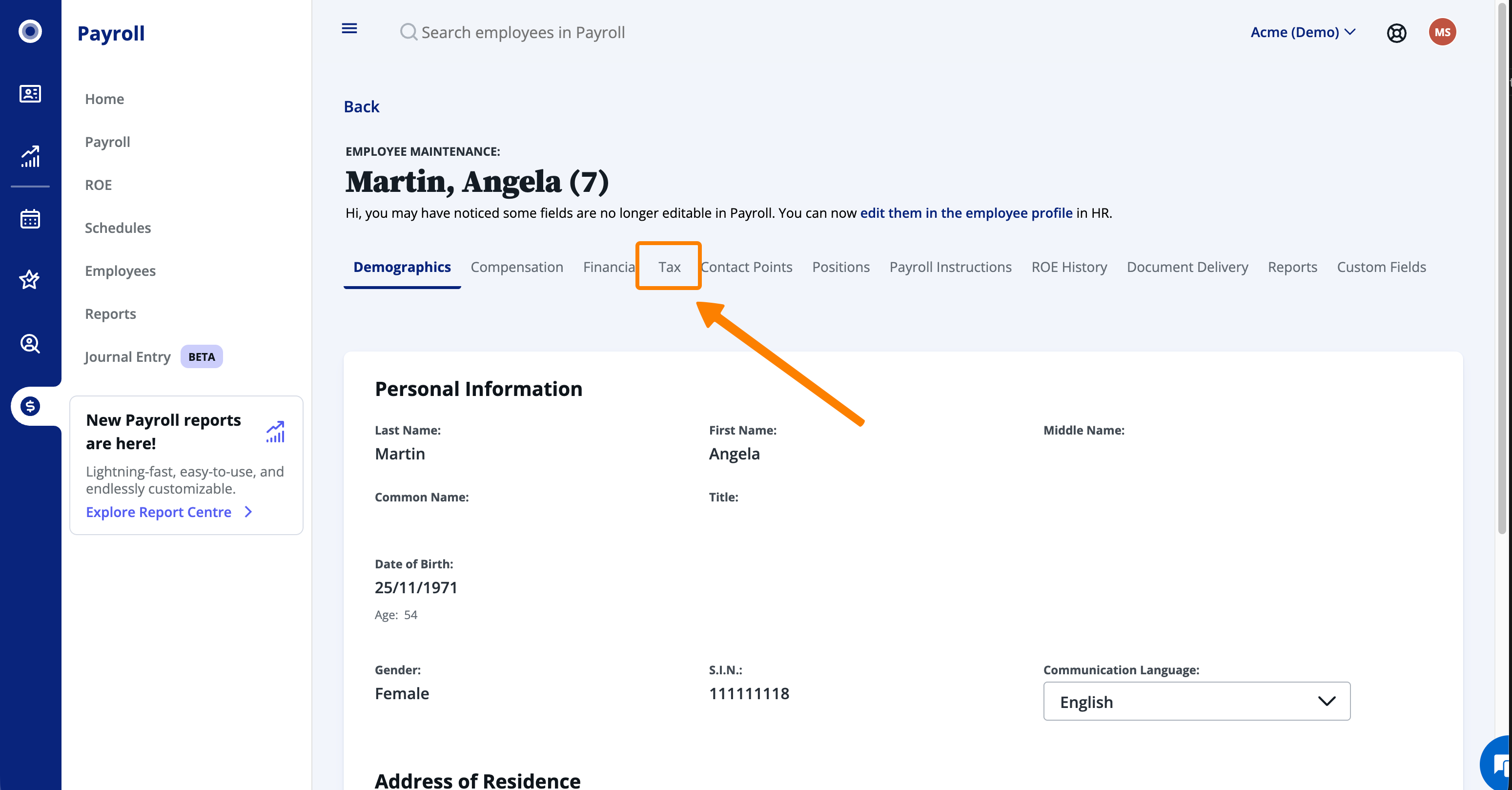Open Journal Entry in the sidebar
Viewport: 1512px width, 790px height.
127,356
